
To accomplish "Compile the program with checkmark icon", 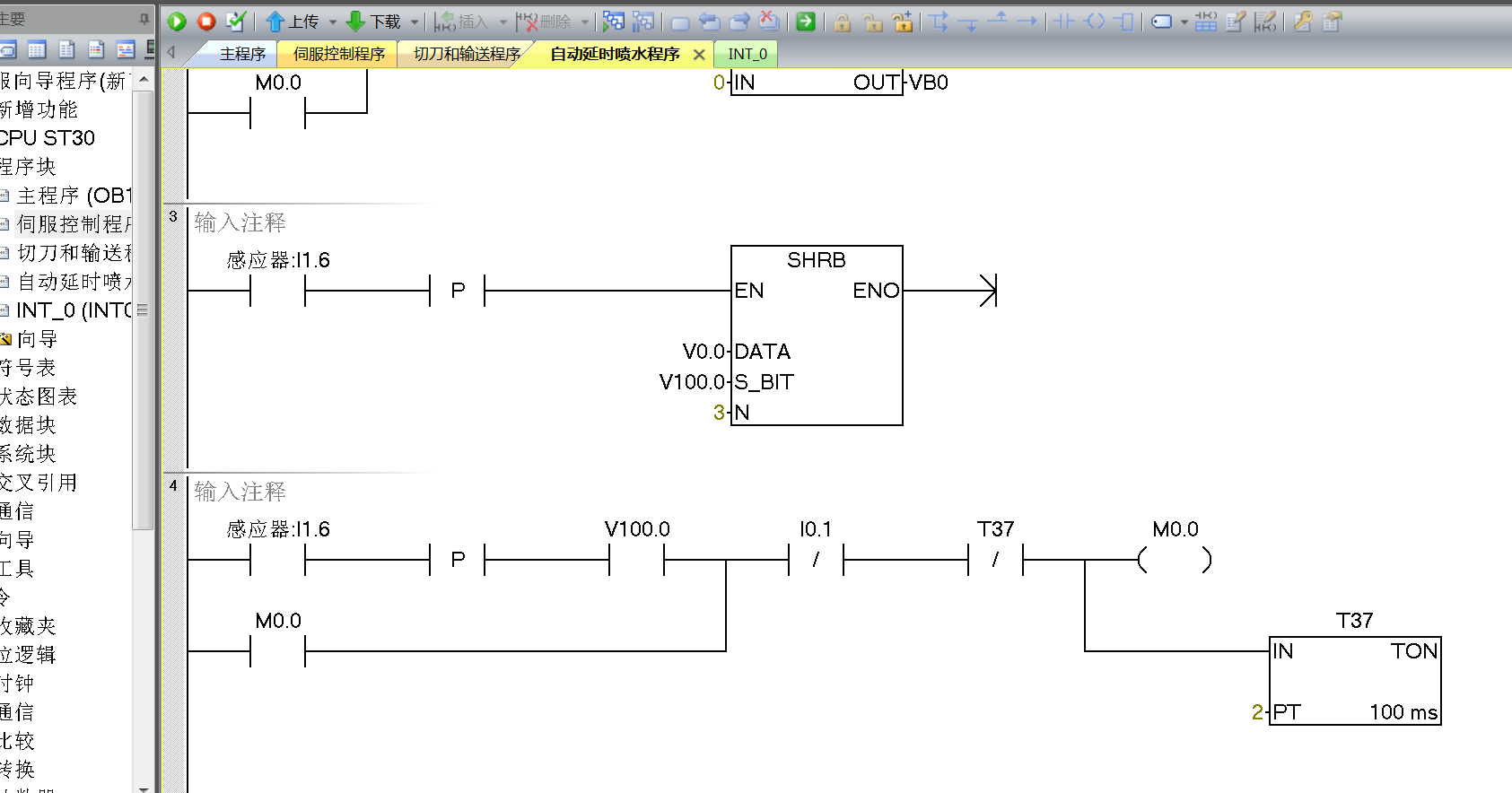I will [x=236, y=22].
